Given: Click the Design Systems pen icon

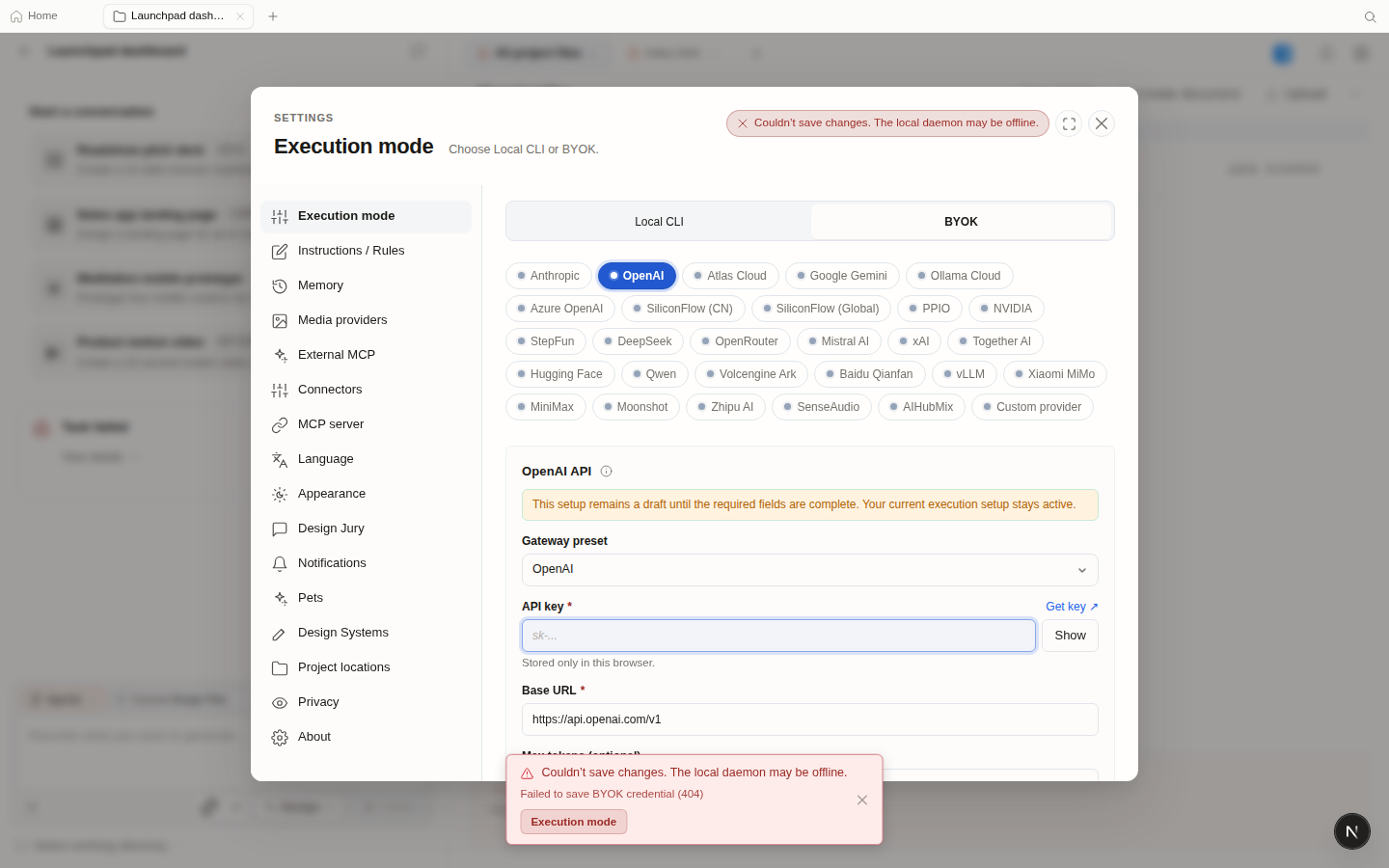Looking at the screenshot, I should coord(280,634).
